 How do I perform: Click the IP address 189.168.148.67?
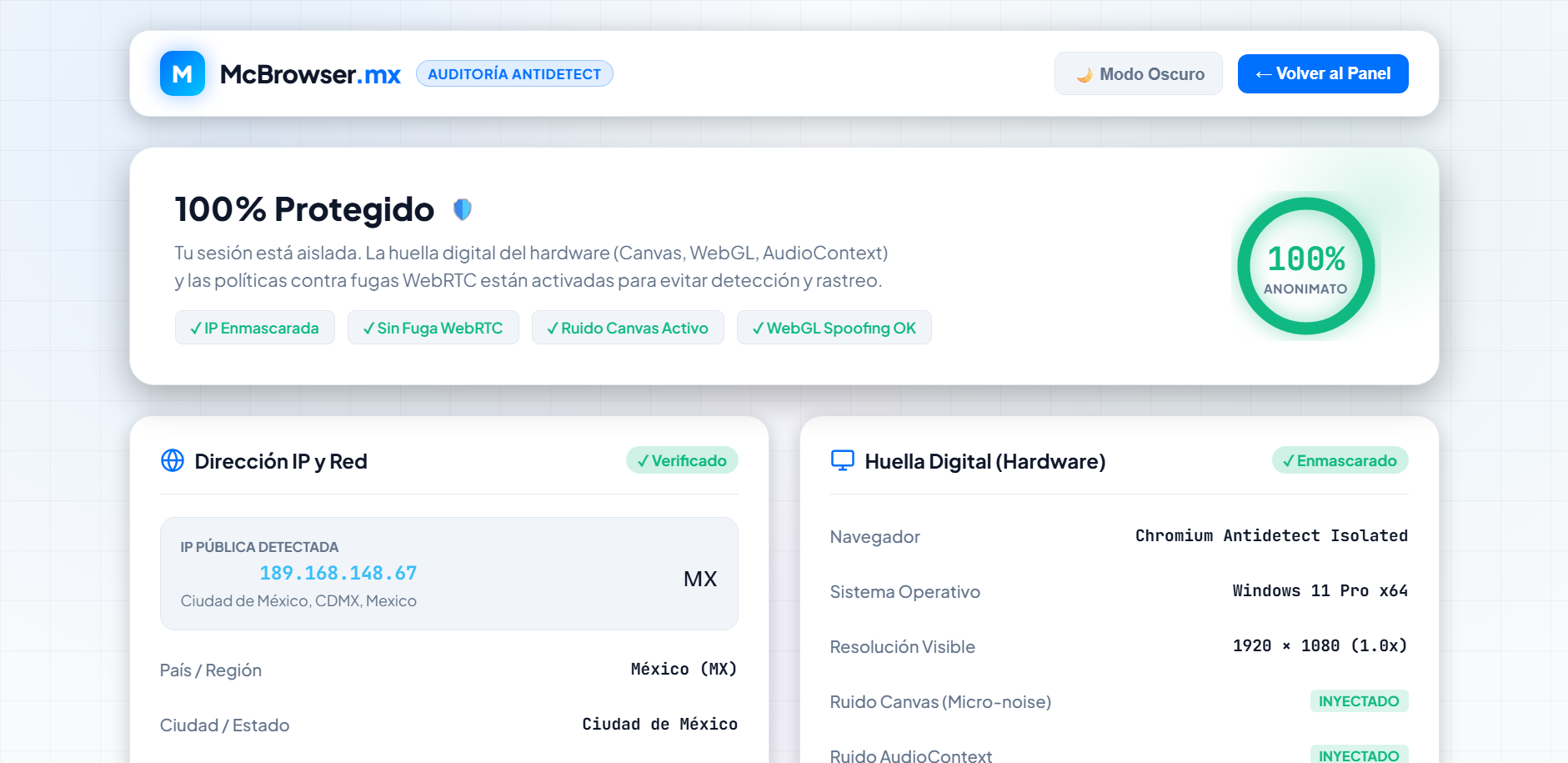[338, 573]
